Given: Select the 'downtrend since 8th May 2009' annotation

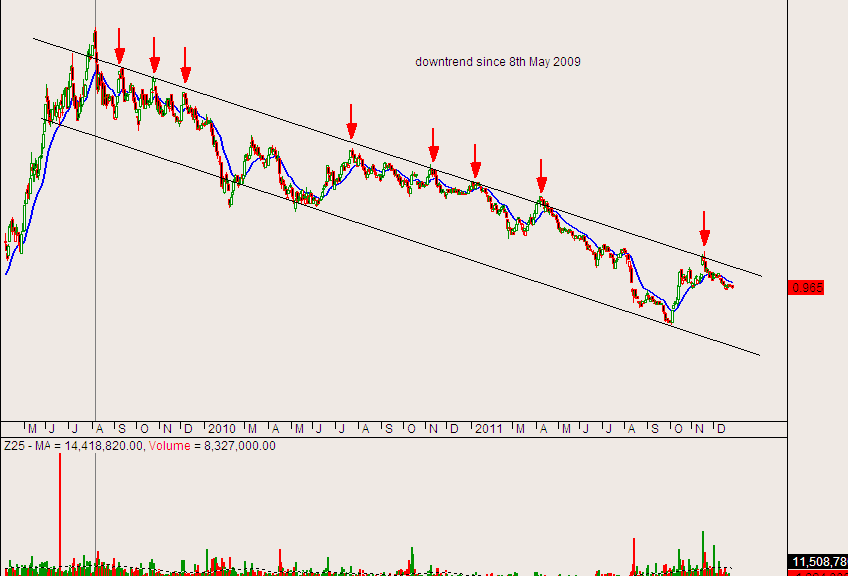Looking at the screenshot, I should (498, 62).
